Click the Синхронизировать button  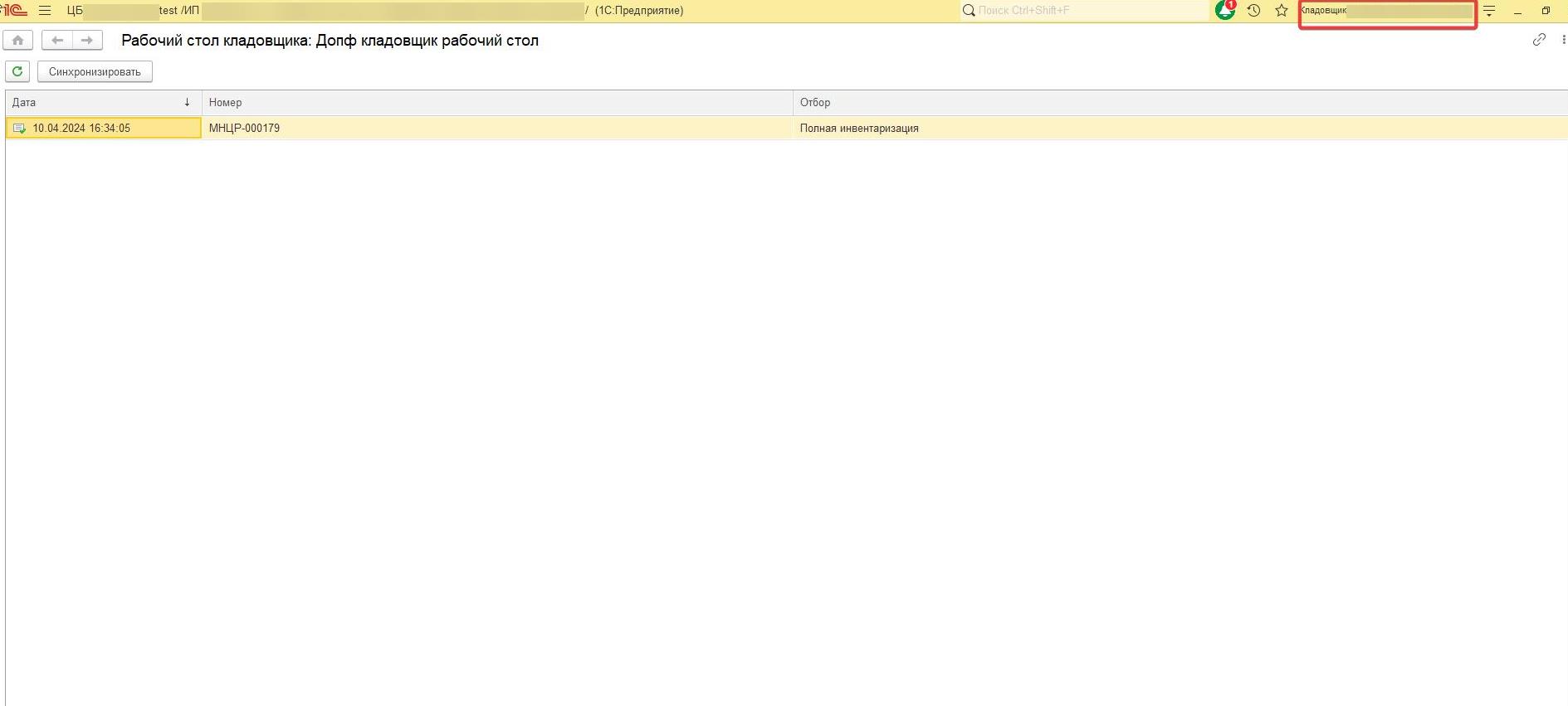pyautogui.click(x=95, y=71)
